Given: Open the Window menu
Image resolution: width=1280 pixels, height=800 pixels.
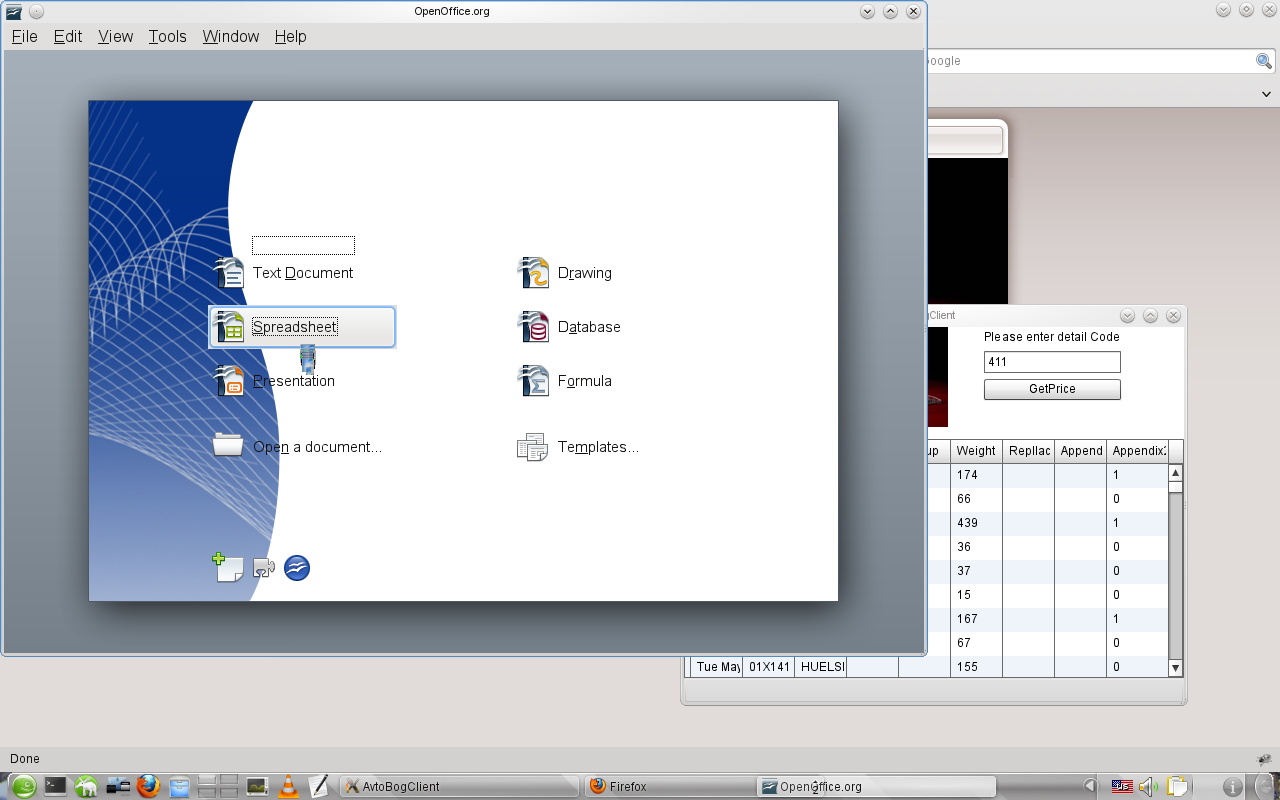Looking at the screenshot, I should (x=231, y=36).
